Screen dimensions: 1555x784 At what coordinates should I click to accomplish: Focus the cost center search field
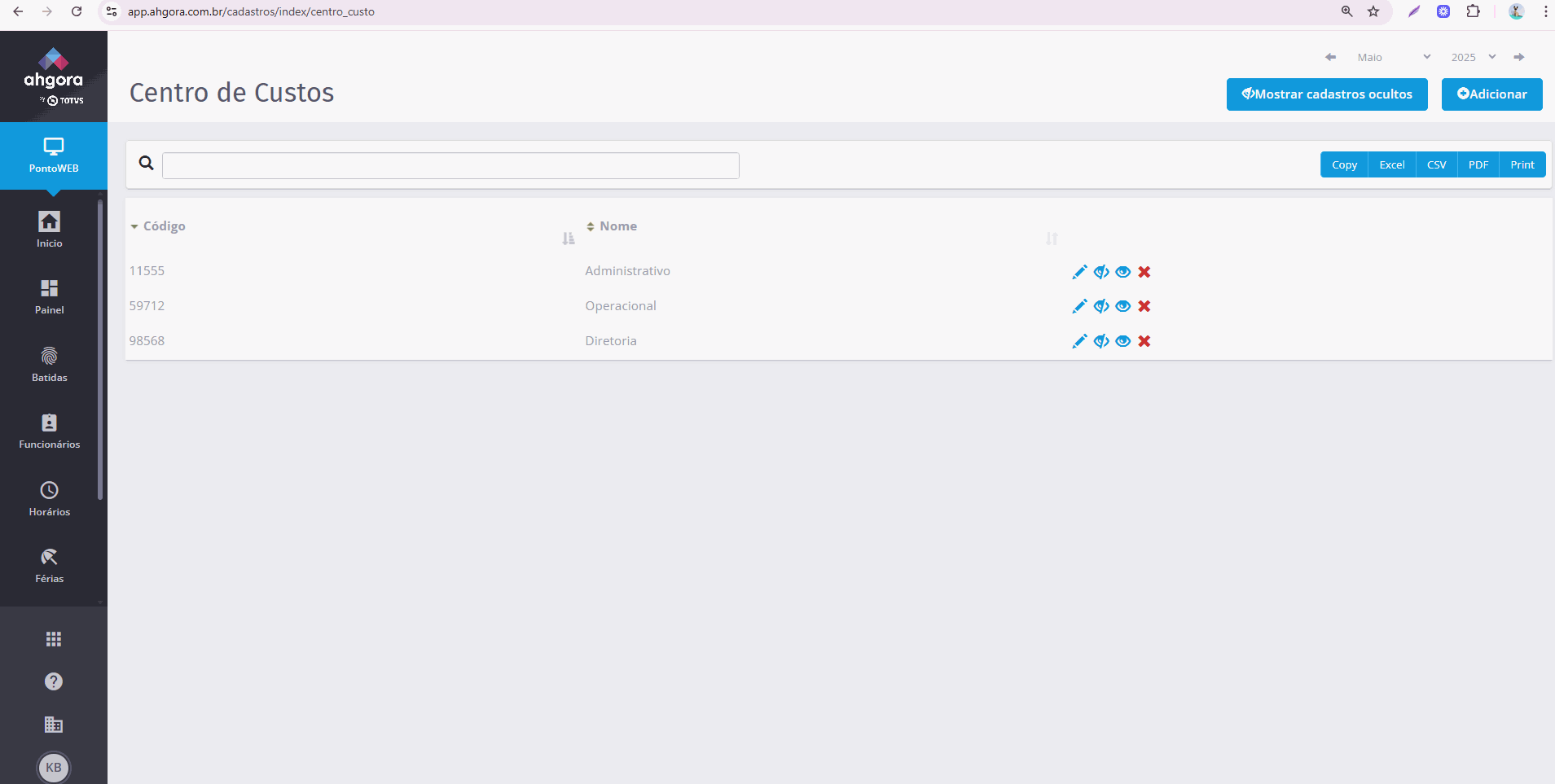(x=450, y=165)
